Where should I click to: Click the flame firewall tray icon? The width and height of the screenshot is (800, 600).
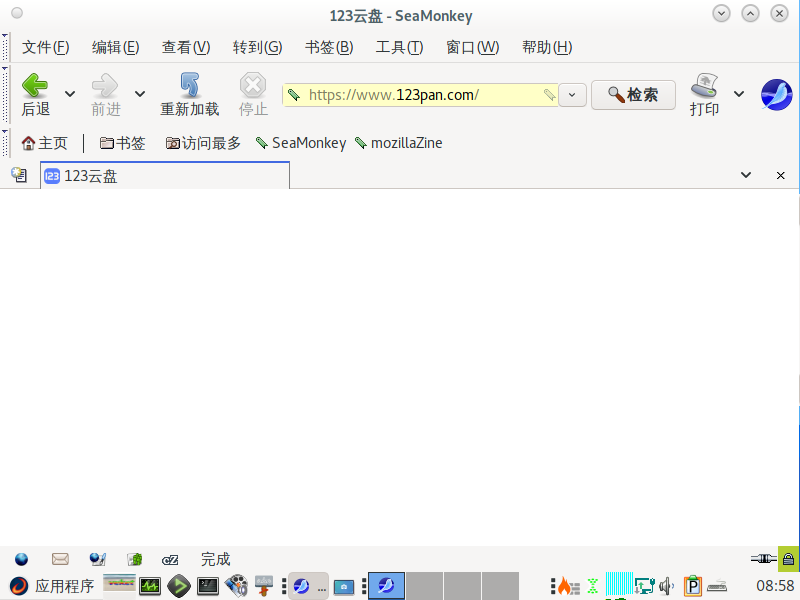pos(568,586)
